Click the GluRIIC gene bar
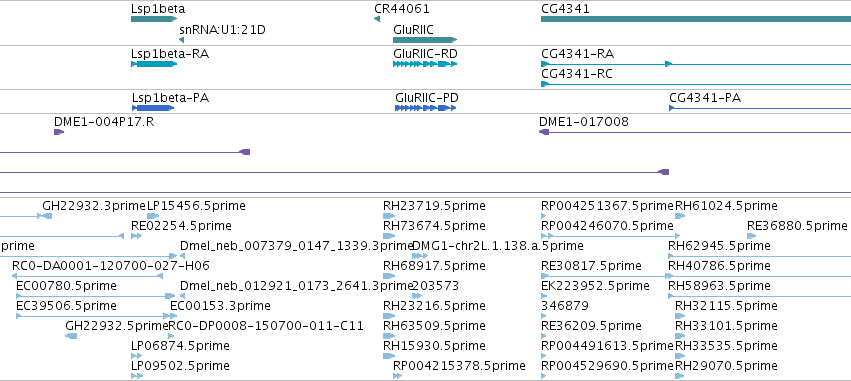The image size is (851, 381). point(425,40)
